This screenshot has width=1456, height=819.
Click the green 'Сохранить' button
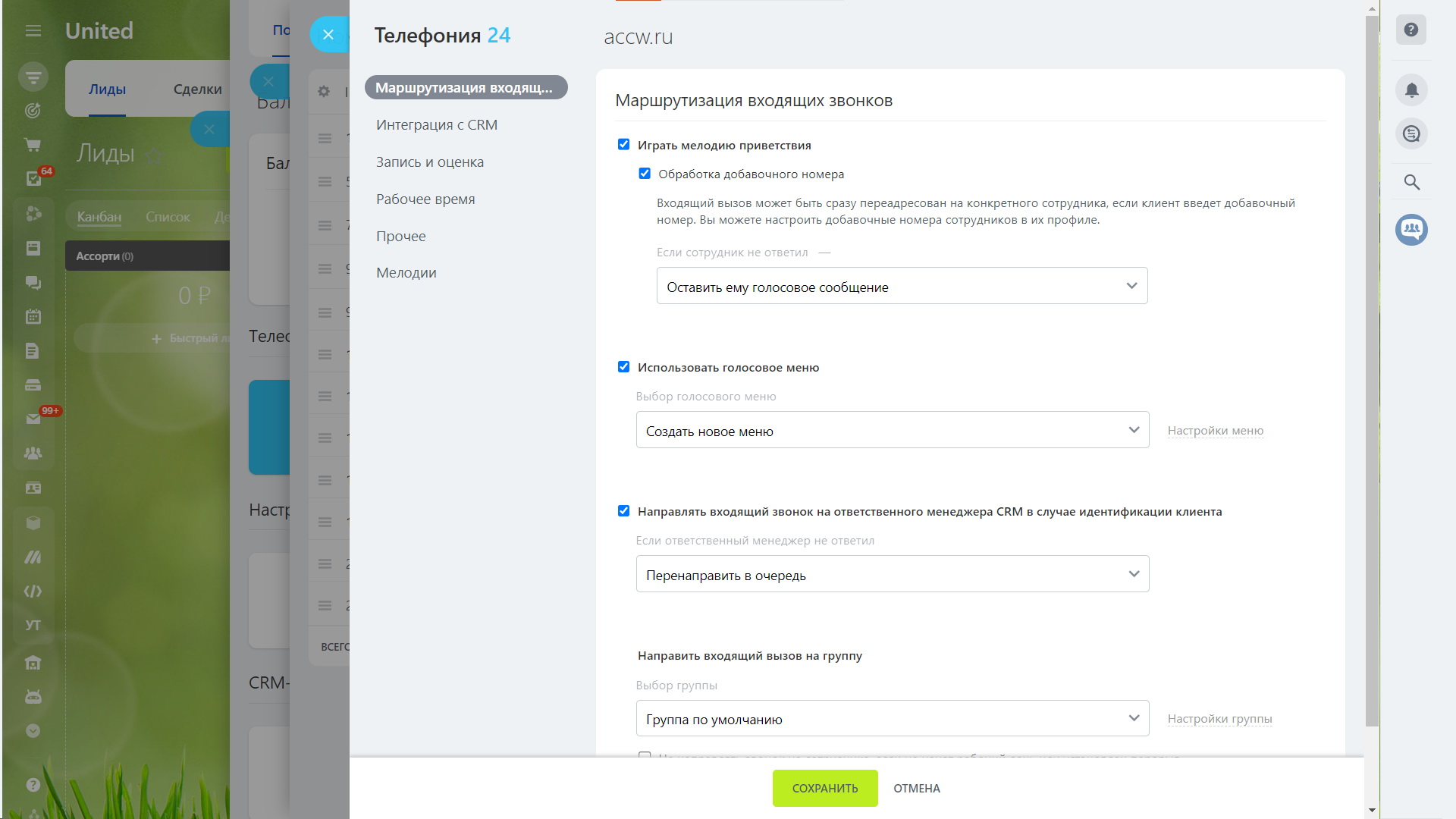pyautogui.click(x=825, y=788)
